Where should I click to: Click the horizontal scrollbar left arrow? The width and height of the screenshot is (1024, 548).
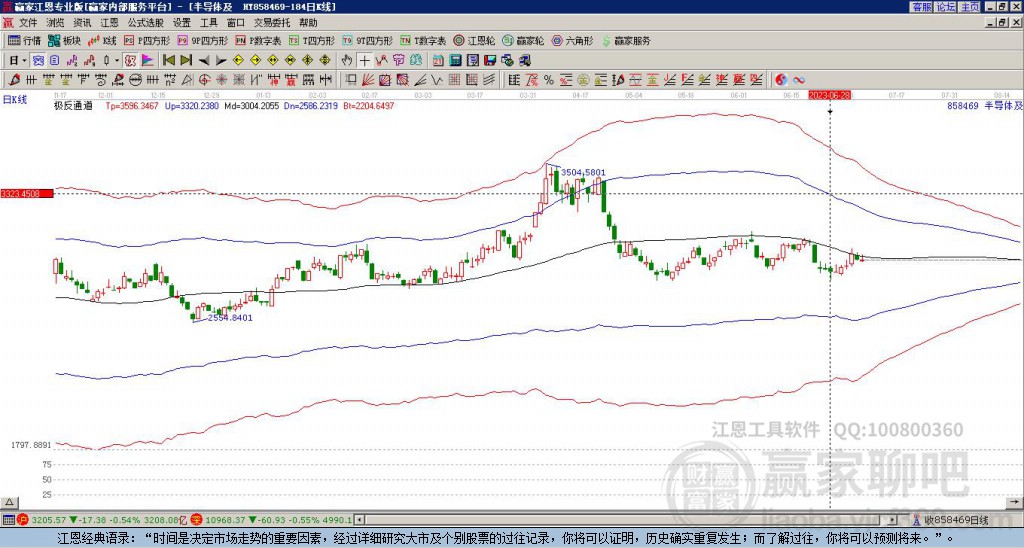pyautogui.click(x=359, y=520)
